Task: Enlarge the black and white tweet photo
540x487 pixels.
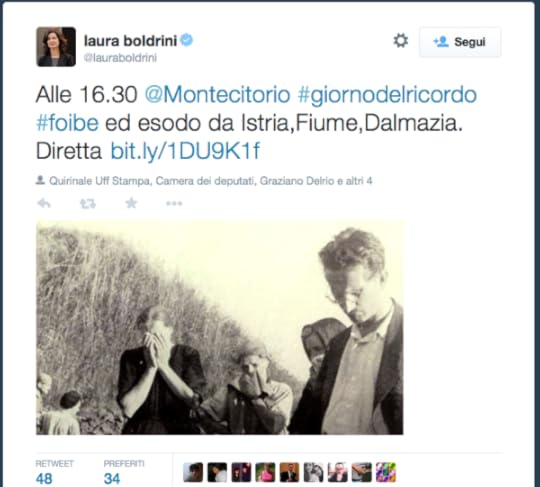Action: pyautogui.click(x=220, y=328)
